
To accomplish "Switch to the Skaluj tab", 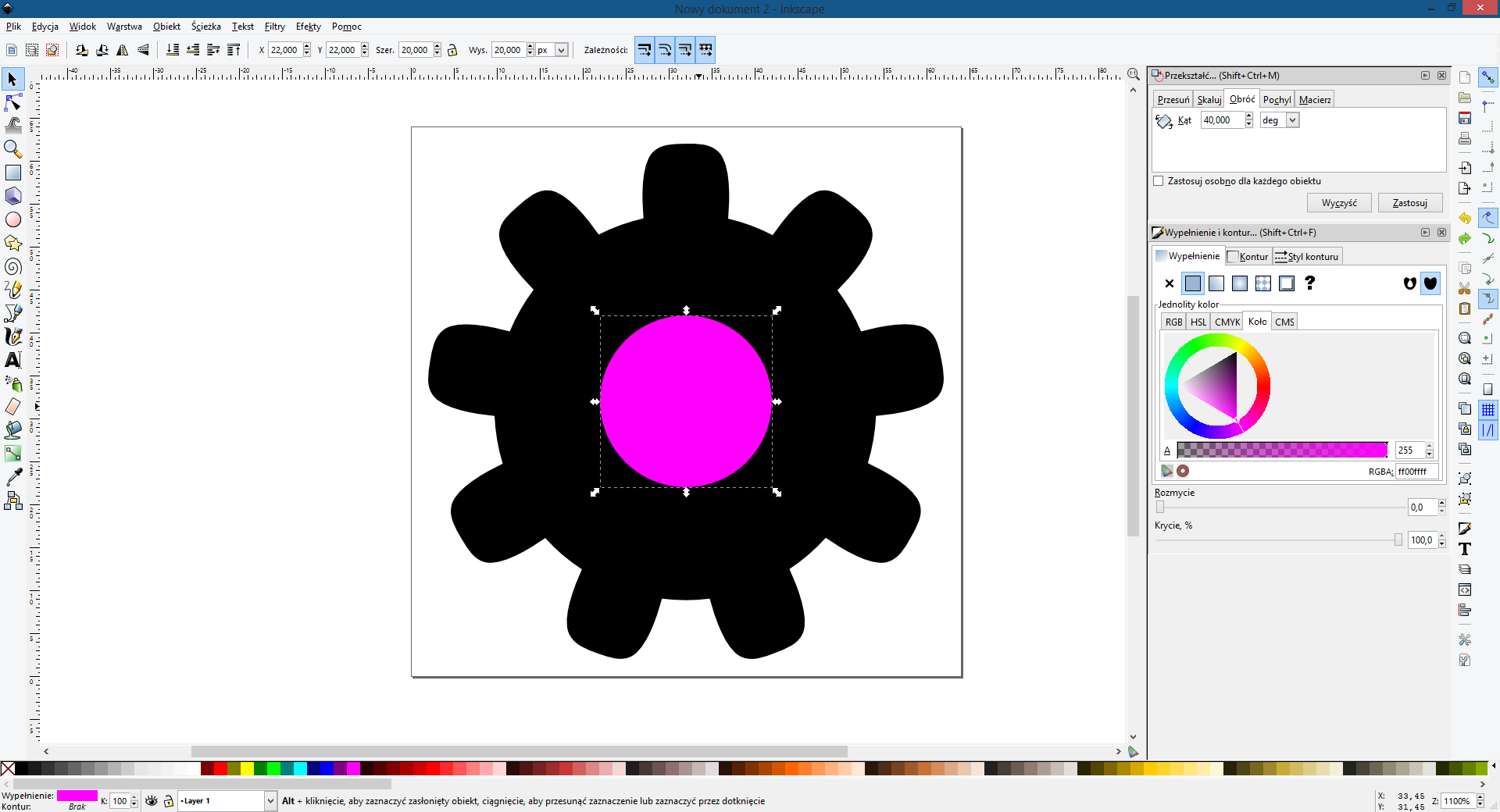I will click(1209, 100).
